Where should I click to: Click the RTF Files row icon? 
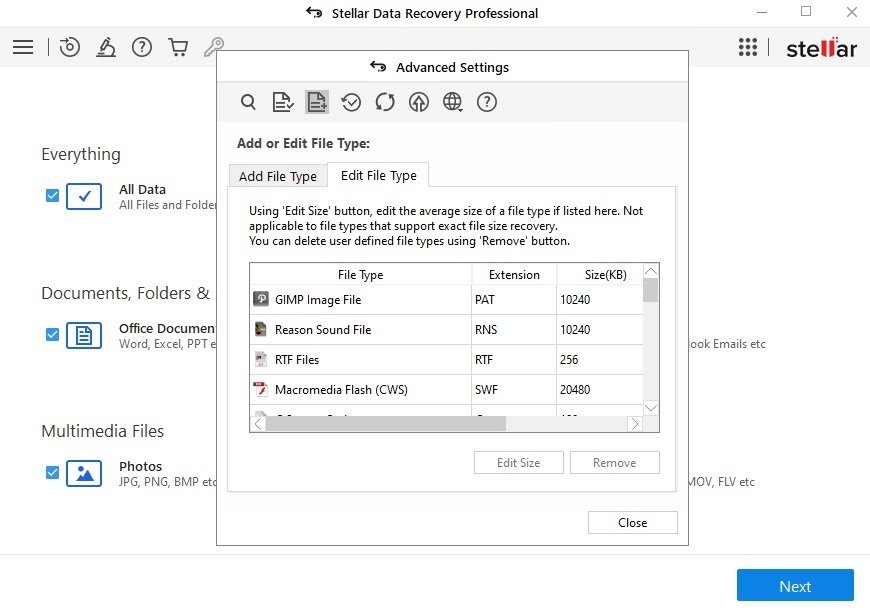(261, 359)
